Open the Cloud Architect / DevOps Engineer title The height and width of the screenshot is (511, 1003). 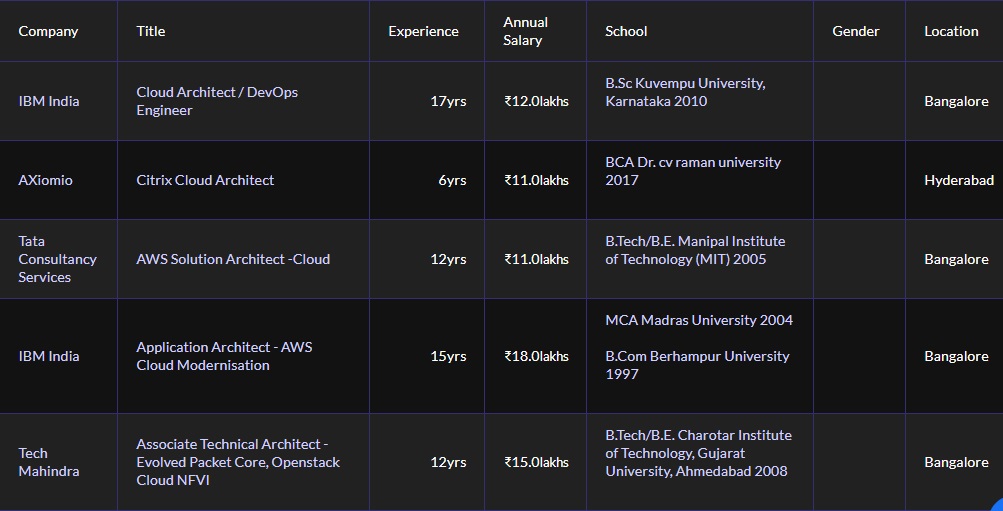pyautogui.click(x=217, y=101)
